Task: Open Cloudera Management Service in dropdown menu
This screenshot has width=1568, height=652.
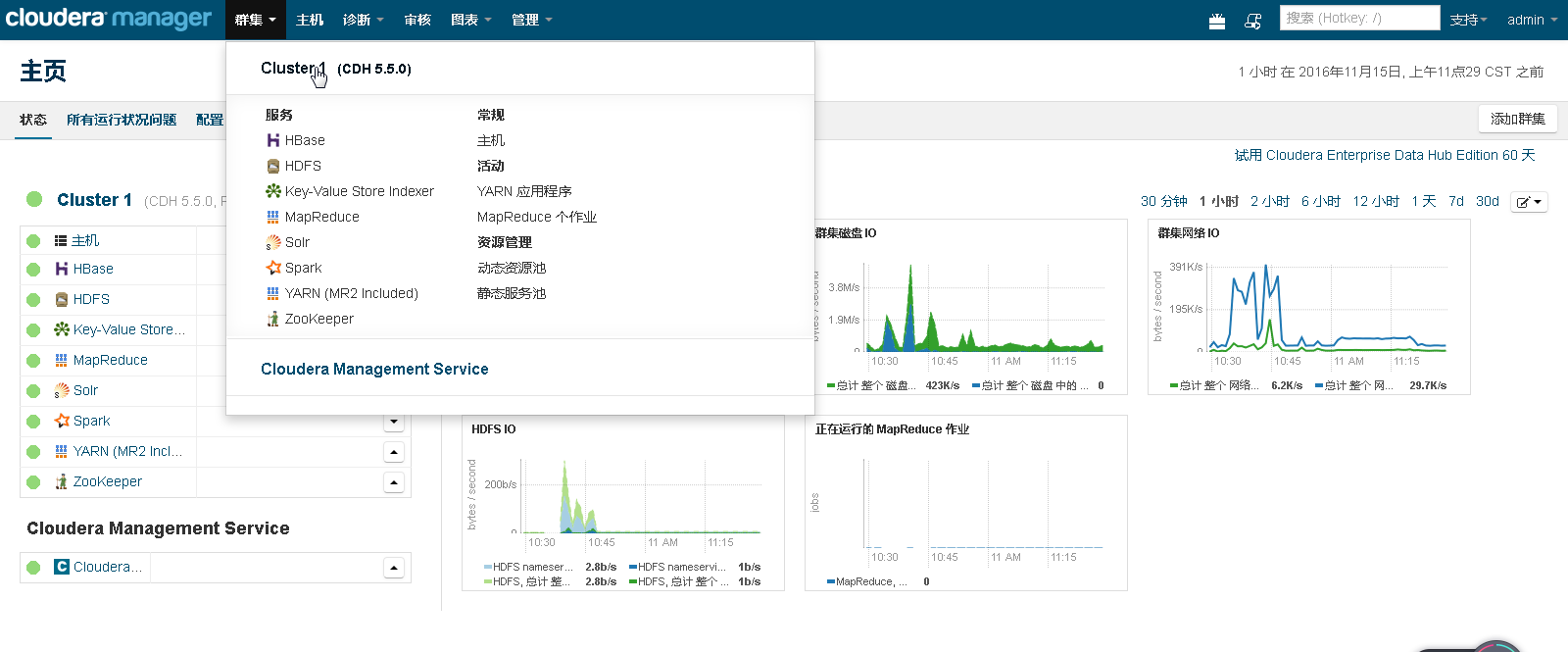Action: point(374,369)
